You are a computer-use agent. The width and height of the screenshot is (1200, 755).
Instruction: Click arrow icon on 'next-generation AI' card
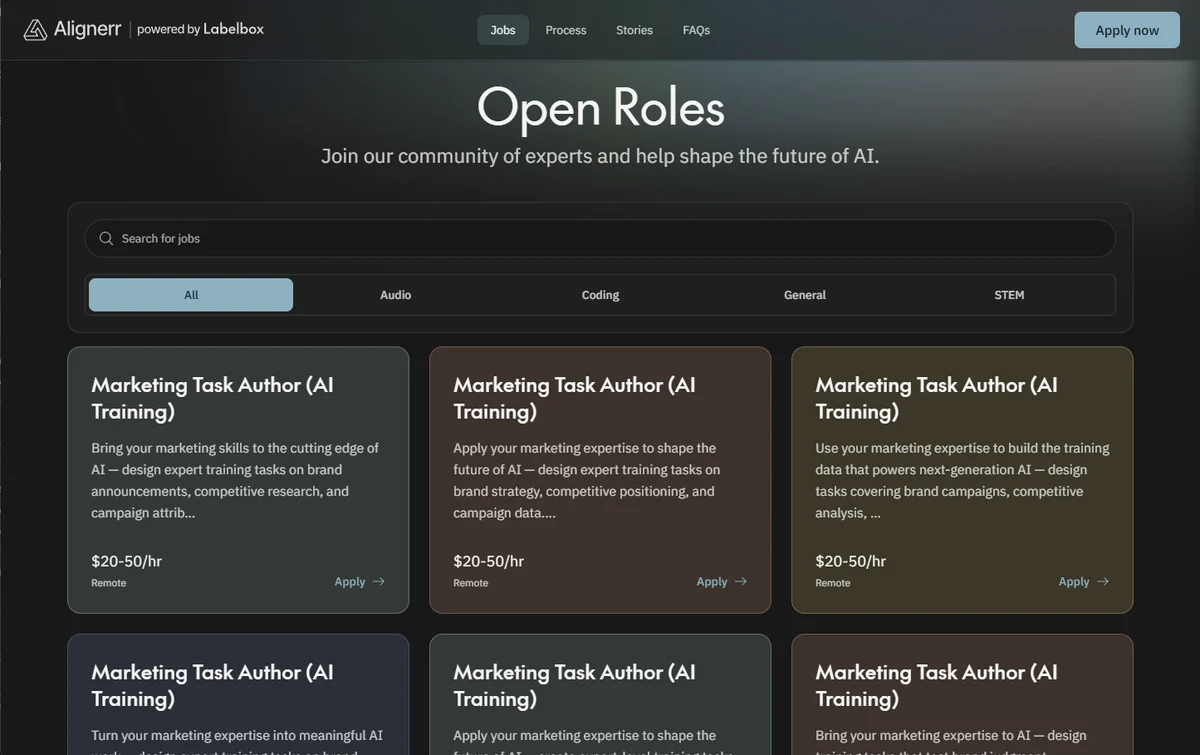pos(1102,581)
